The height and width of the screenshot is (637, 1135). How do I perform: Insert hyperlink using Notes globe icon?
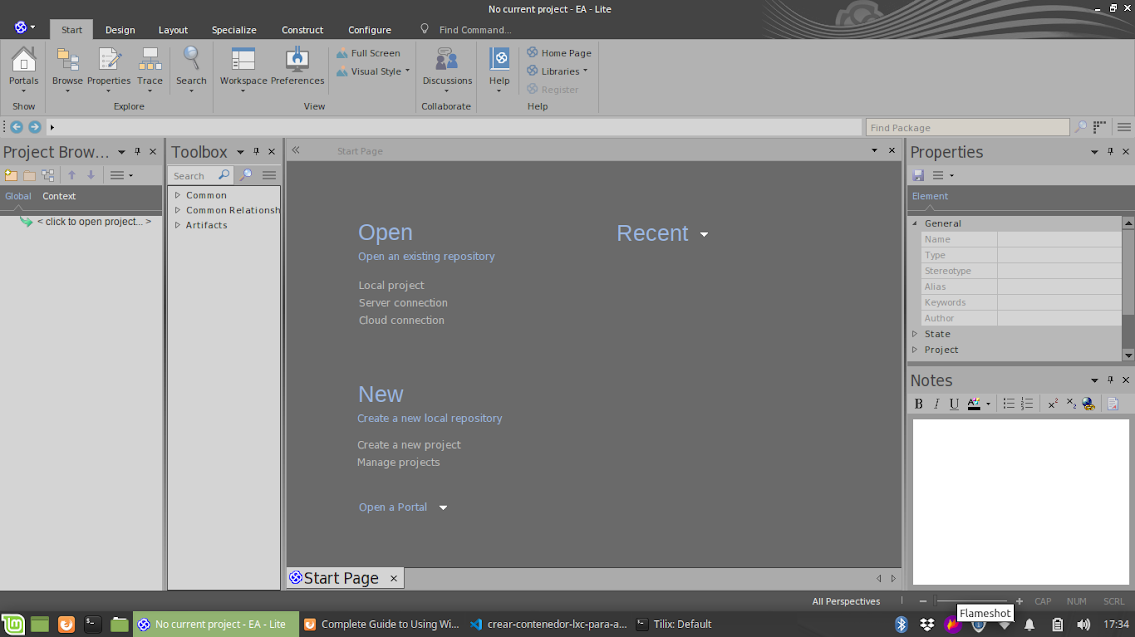click(1088, 404)
